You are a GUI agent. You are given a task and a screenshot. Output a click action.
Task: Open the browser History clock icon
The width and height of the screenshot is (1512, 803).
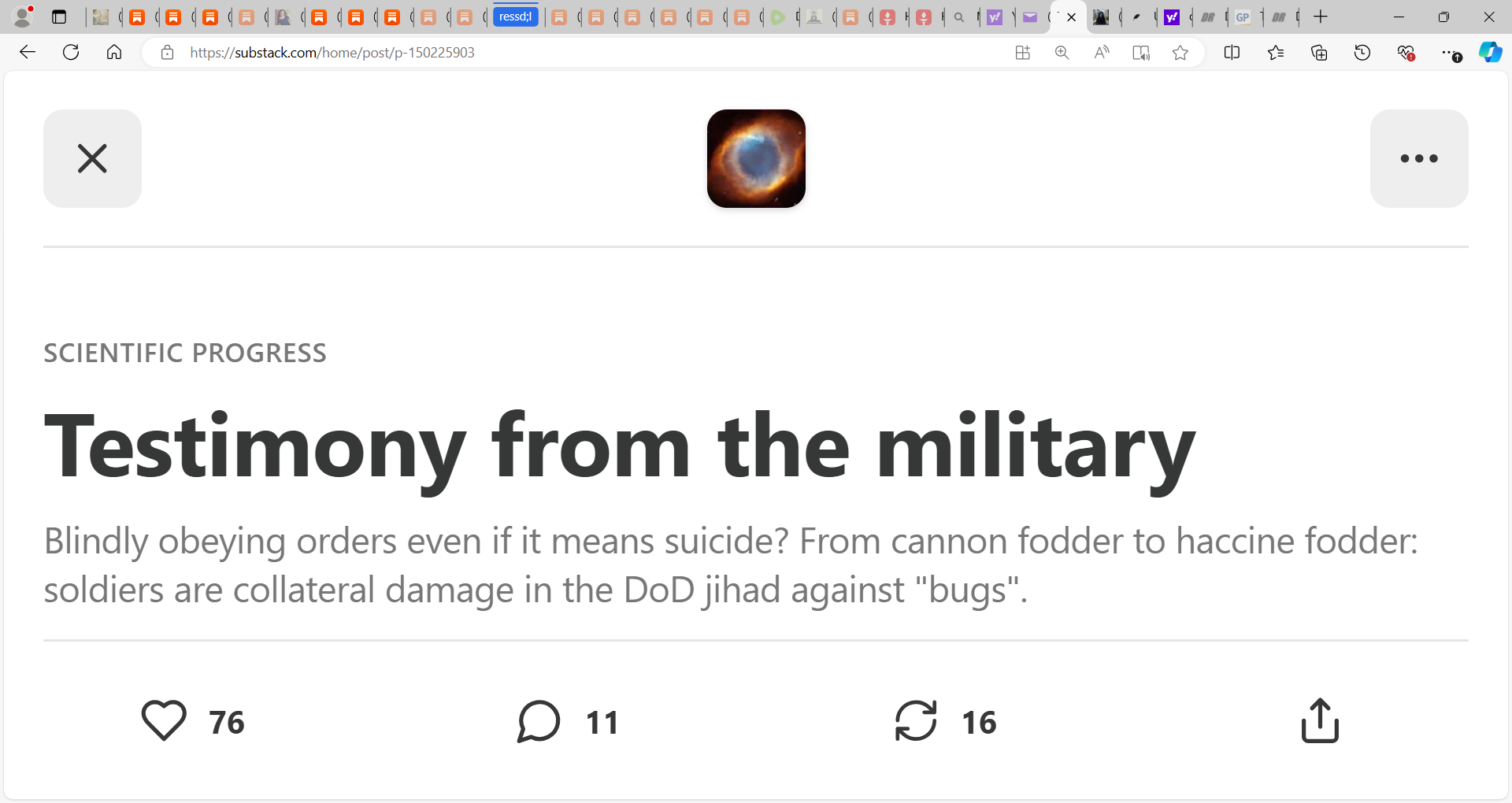coord(1362,53)
